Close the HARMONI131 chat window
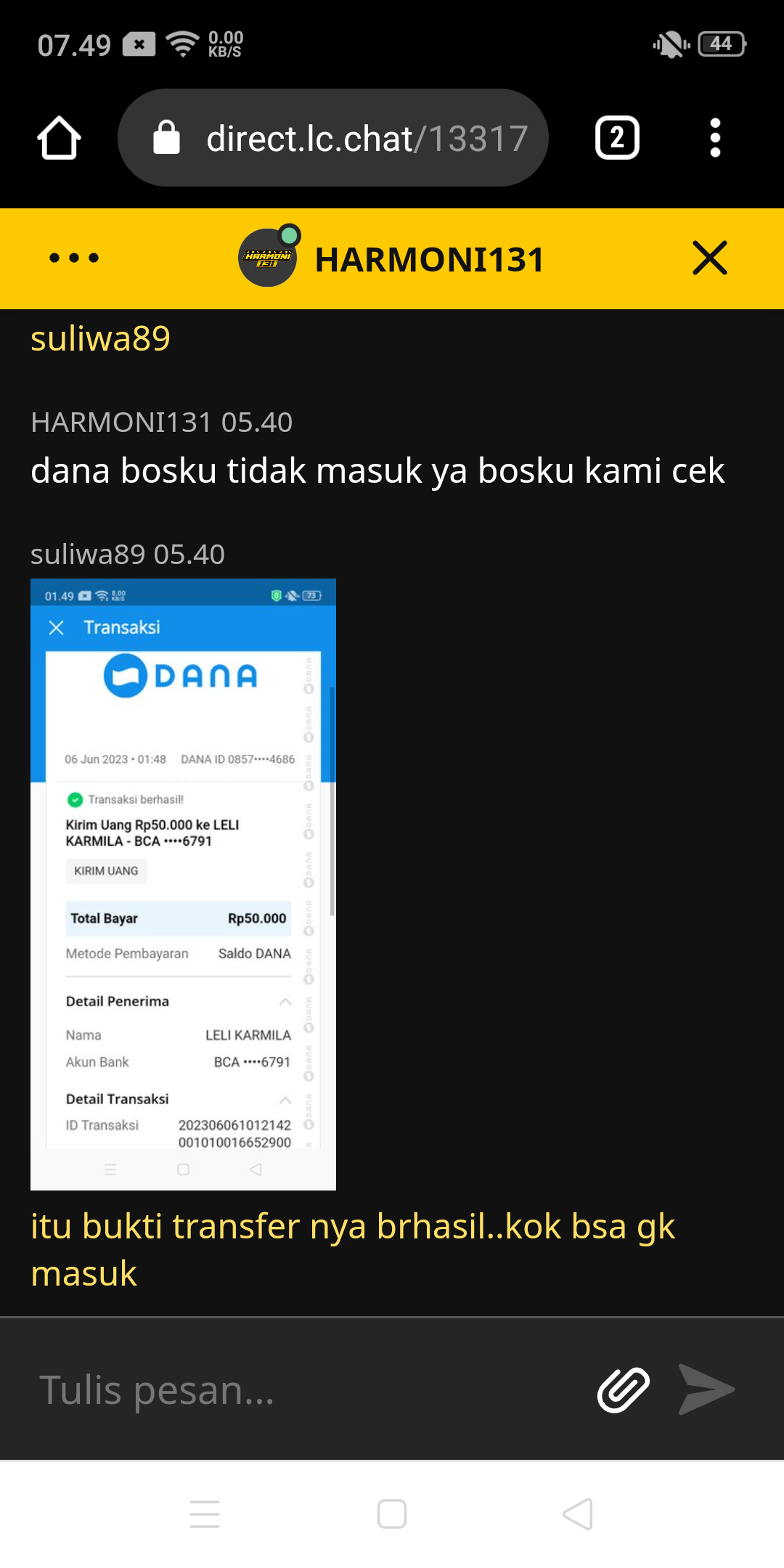 pyautogui.click(x=709, y=258)
